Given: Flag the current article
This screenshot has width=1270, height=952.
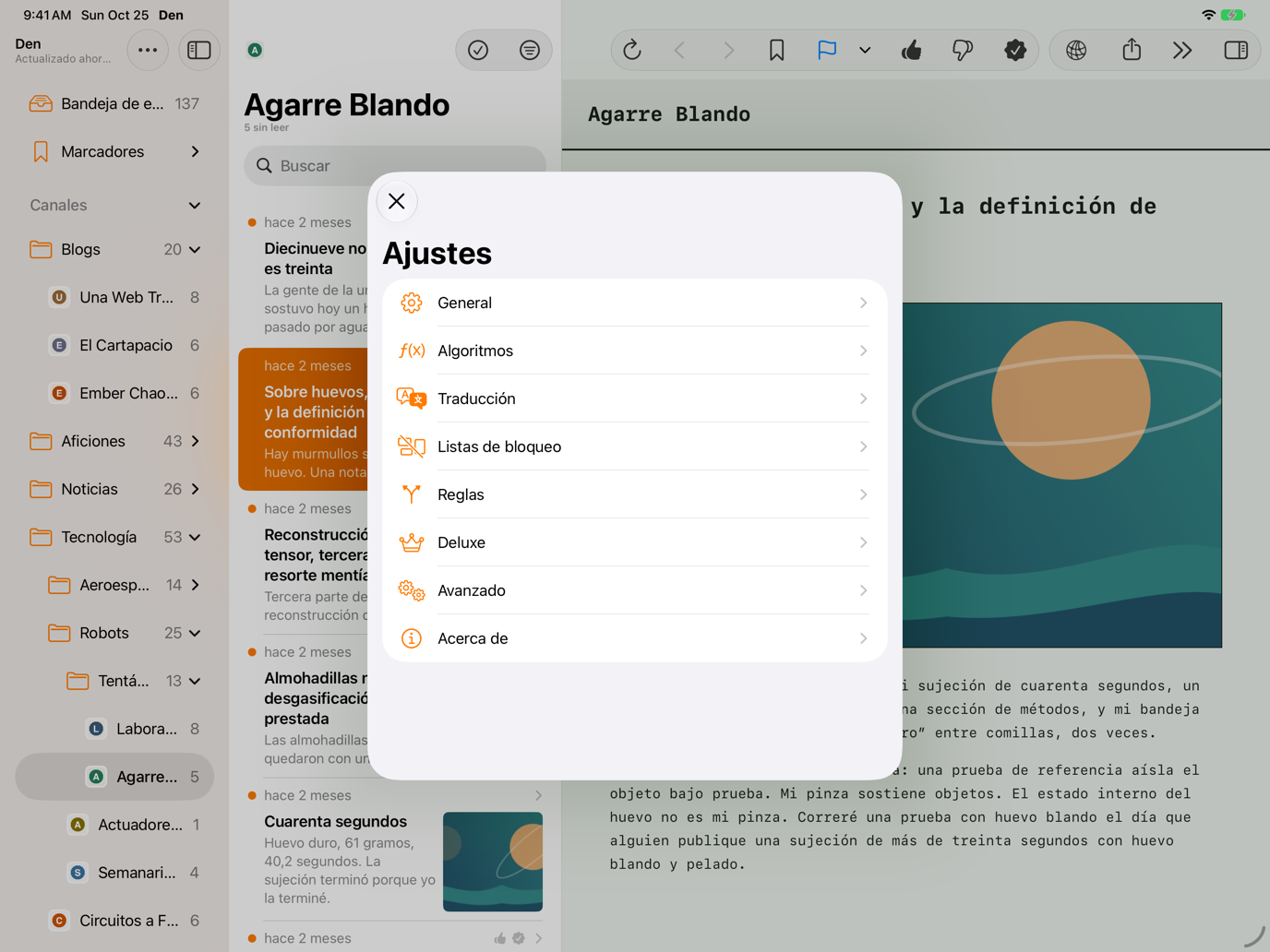Looking at the screenshot, I should [827, 50].
